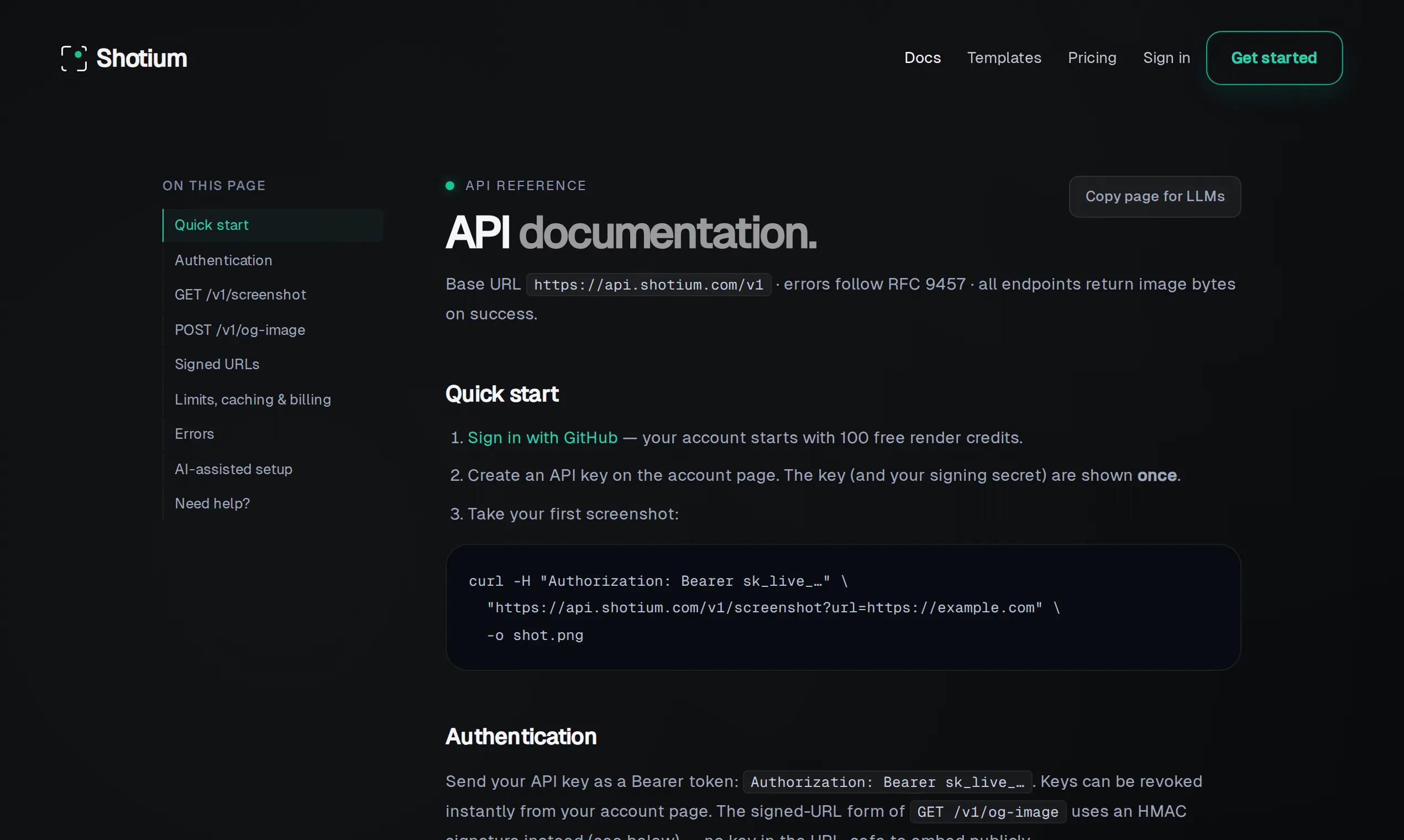The width and height of the screenshot is (1404, 840).
Task: Click the ON THIS PAGE label
Action: [x=214, y=186]
